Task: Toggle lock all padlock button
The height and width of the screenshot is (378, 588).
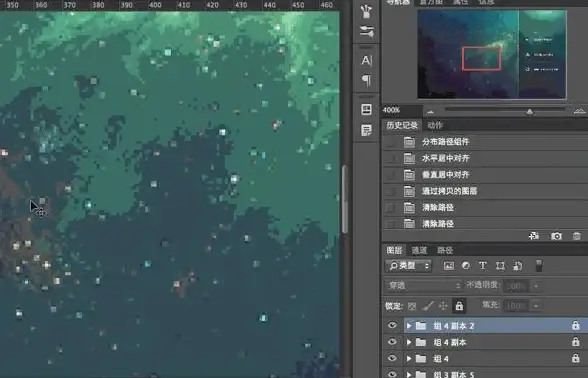Action: (x=459, y=306)
